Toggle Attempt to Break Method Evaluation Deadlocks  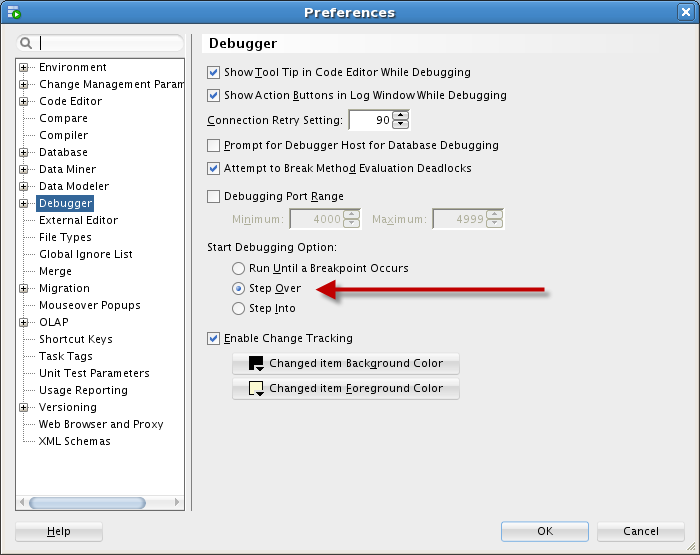point(213,168)
